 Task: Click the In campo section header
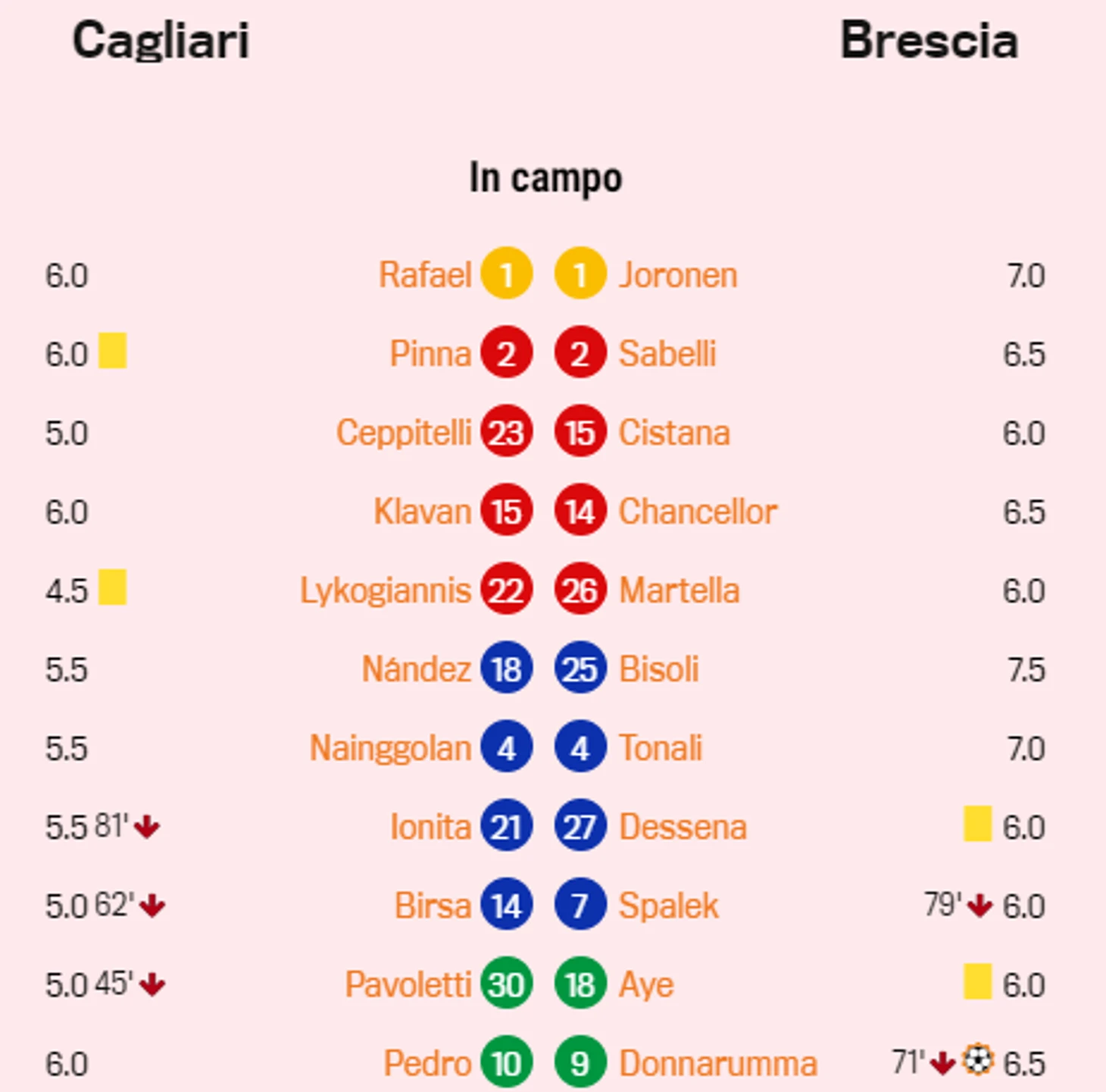tap(545, 179)
